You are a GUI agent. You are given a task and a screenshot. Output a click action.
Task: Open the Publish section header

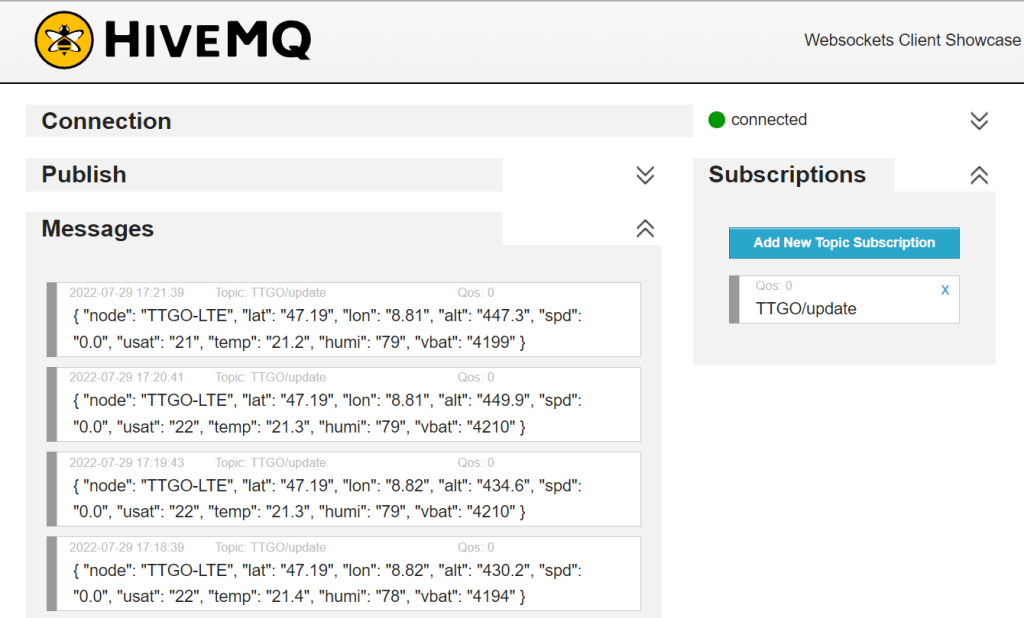pos(84,175)
